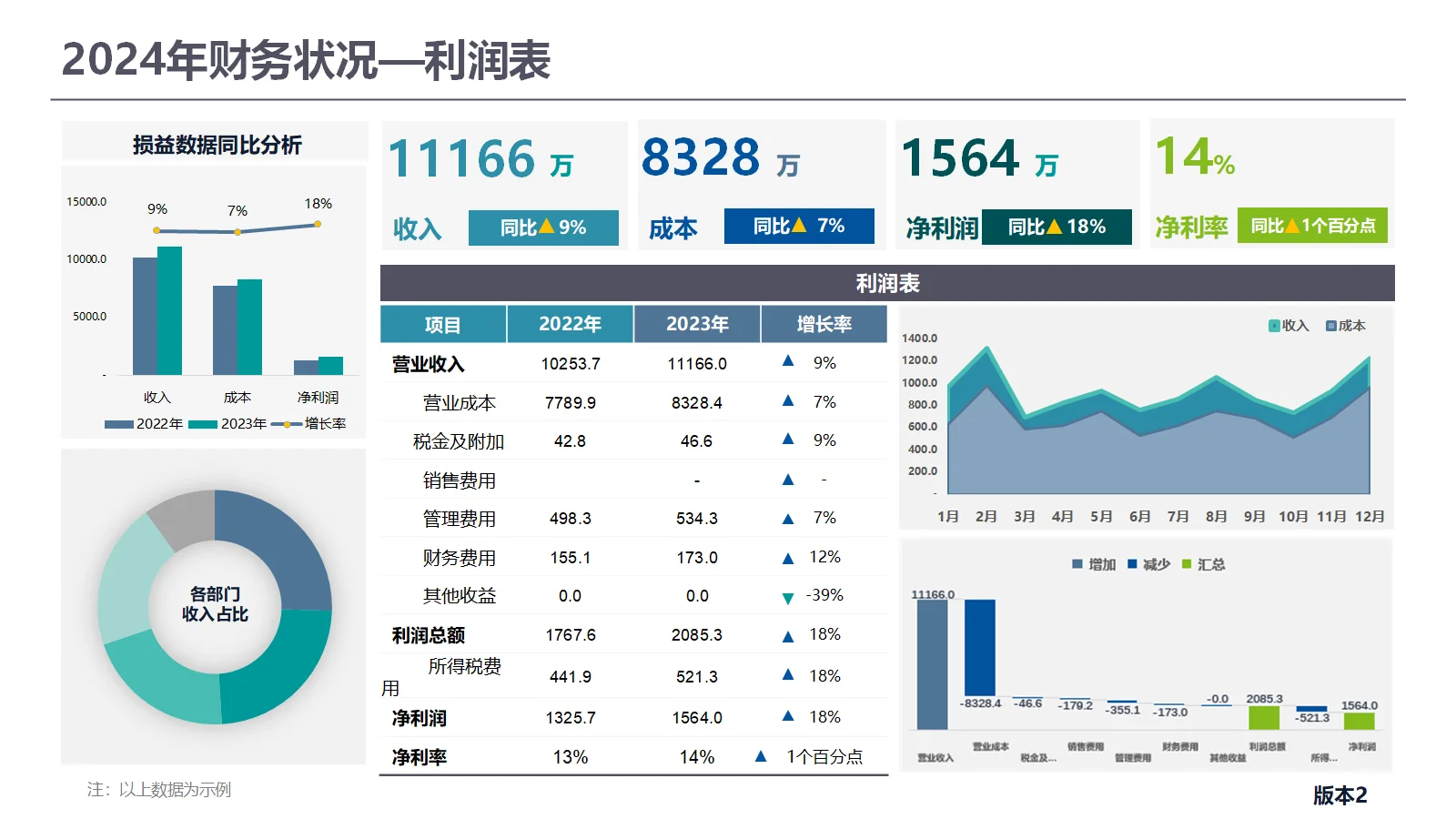1456x819 pixels.
Task: Click the 同比 18% net profit badge
Action: tap(1057, 227)
